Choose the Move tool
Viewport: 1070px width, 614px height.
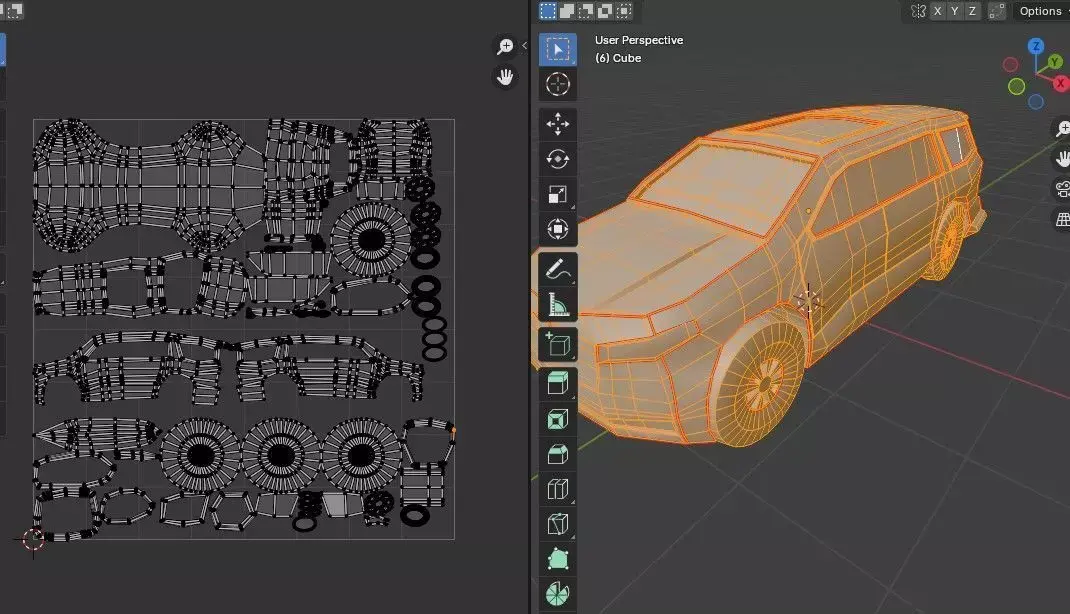pos(558,124)
